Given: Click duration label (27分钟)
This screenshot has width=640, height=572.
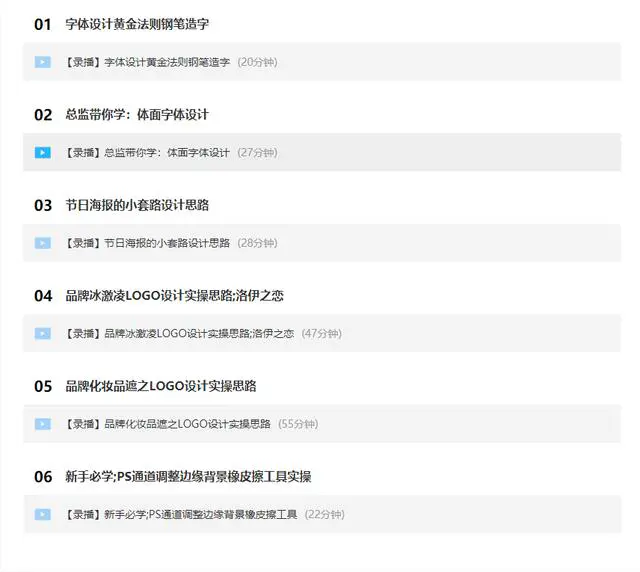Looking at the screenshot, I should tap(257, 153).
